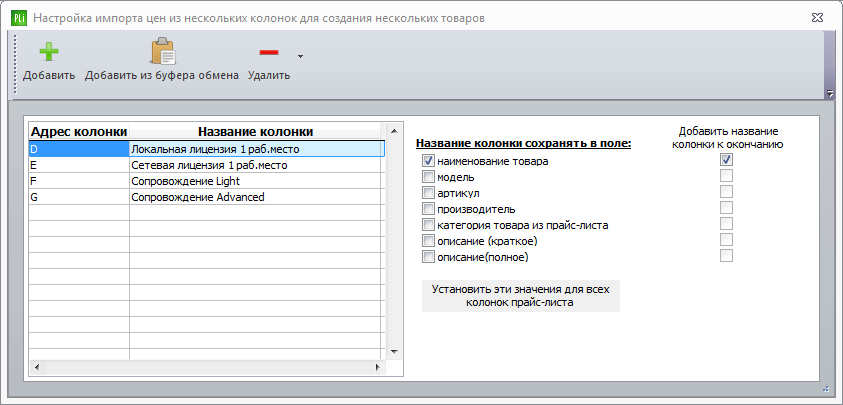Click the clipboard Добавить из буфера обмена icon

[162, 52]
